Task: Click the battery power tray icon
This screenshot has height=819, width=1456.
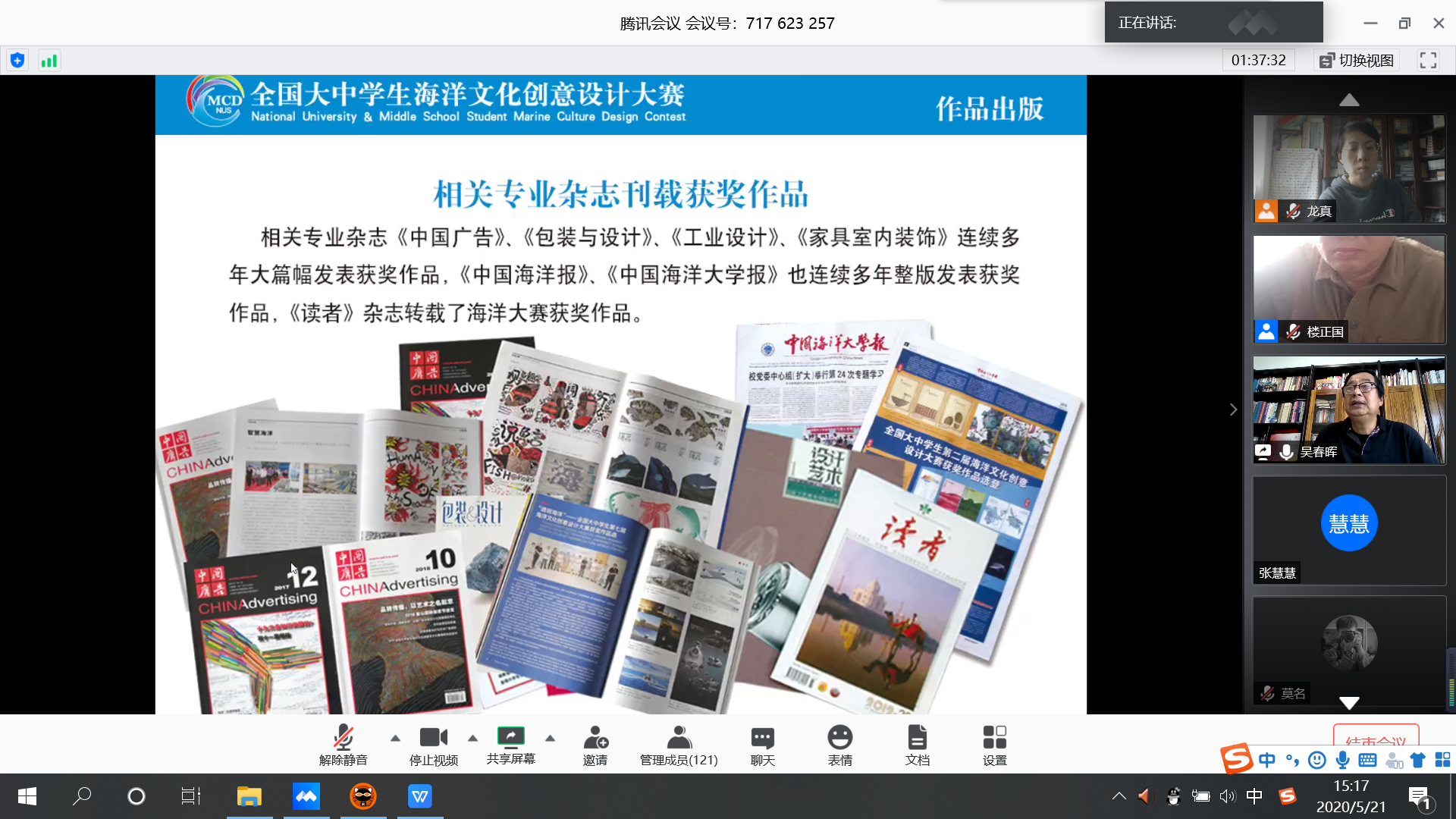Action: [x=1200, y=796]
